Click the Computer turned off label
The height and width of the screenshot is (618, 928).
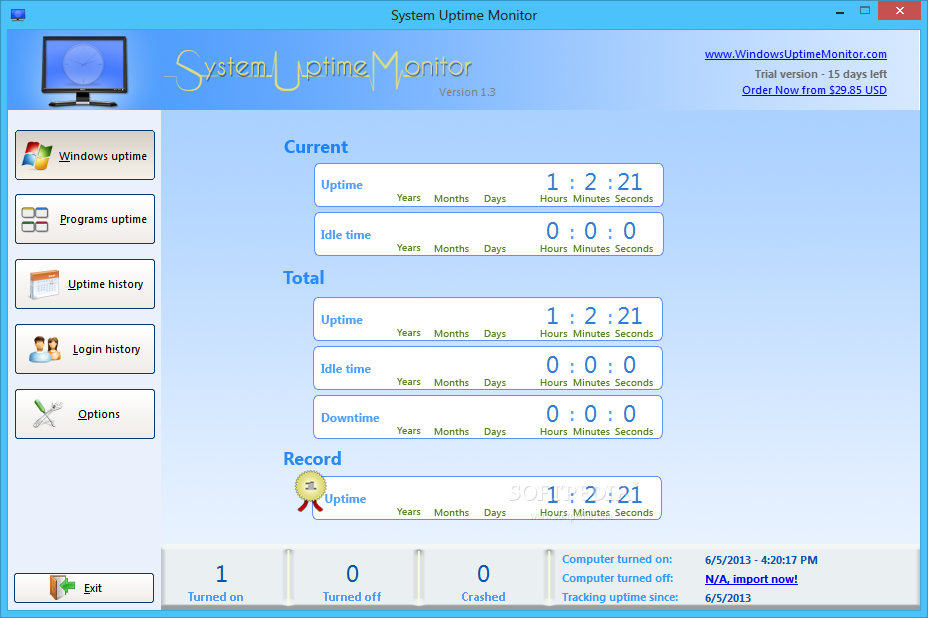618,578
